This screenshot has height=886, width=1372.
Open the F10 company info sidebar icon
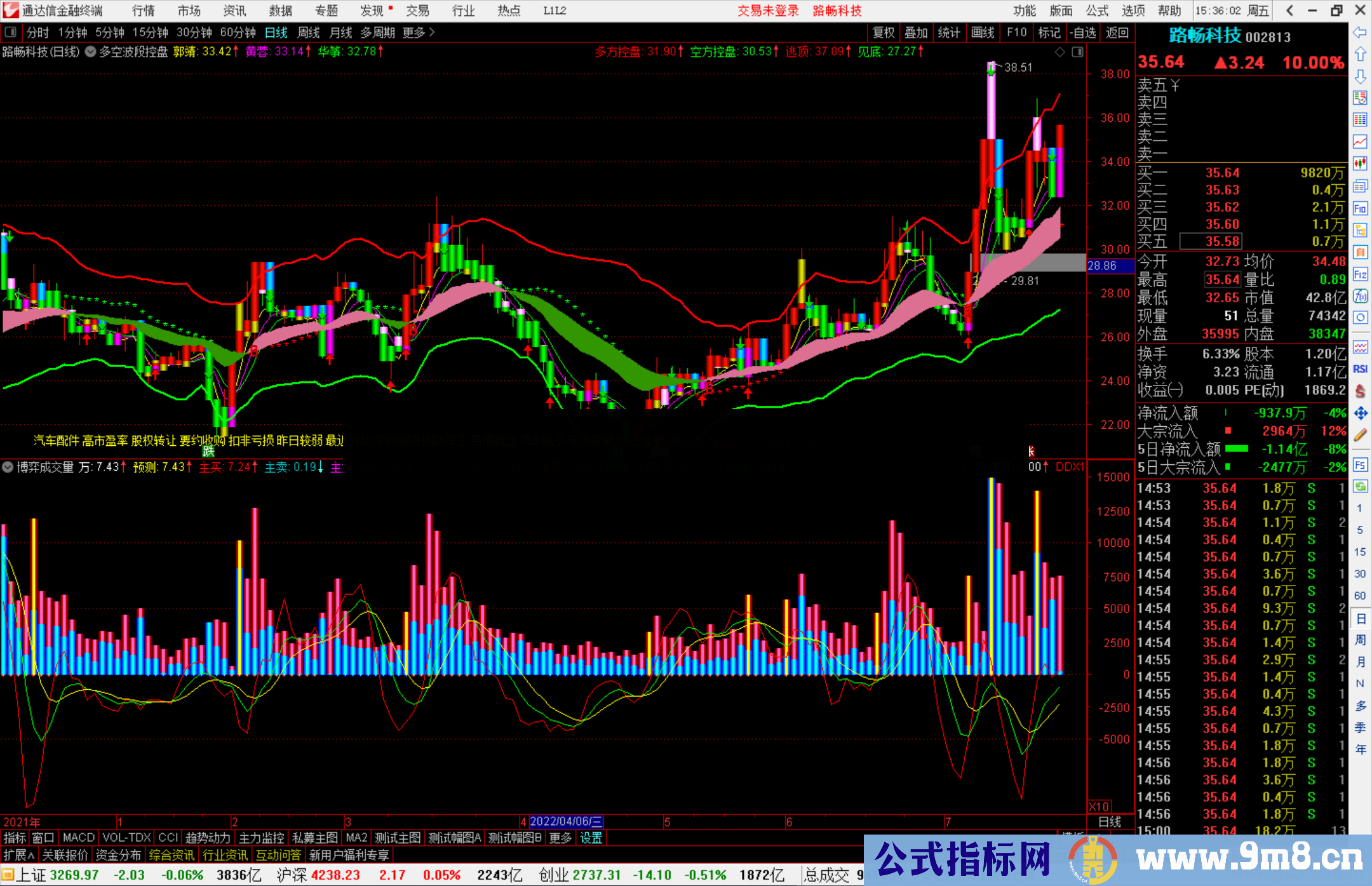1360,209
